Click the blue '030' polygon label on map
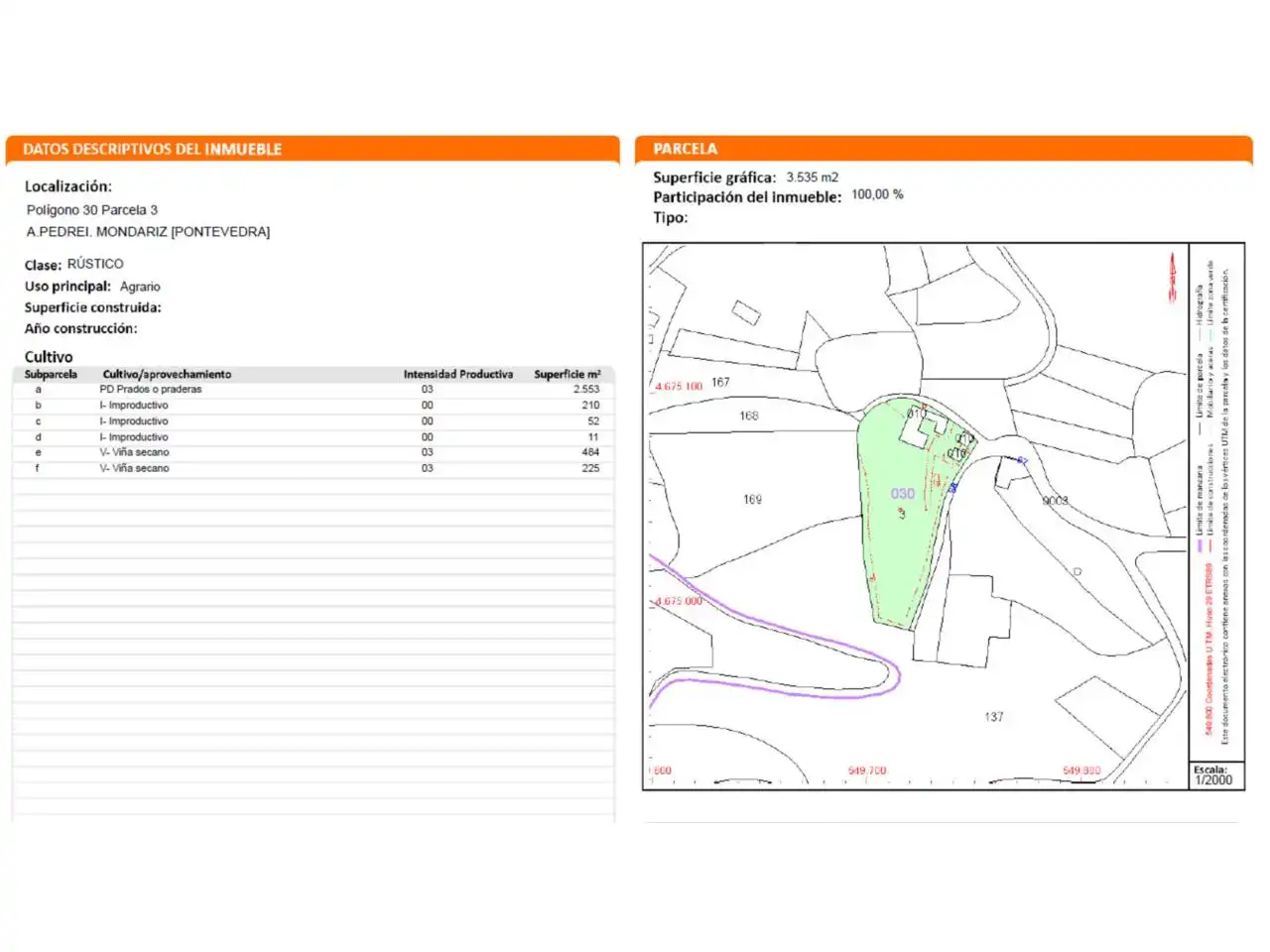This screenshot has height=952, width=1270. pyautogui.click(x=902, y=493)
